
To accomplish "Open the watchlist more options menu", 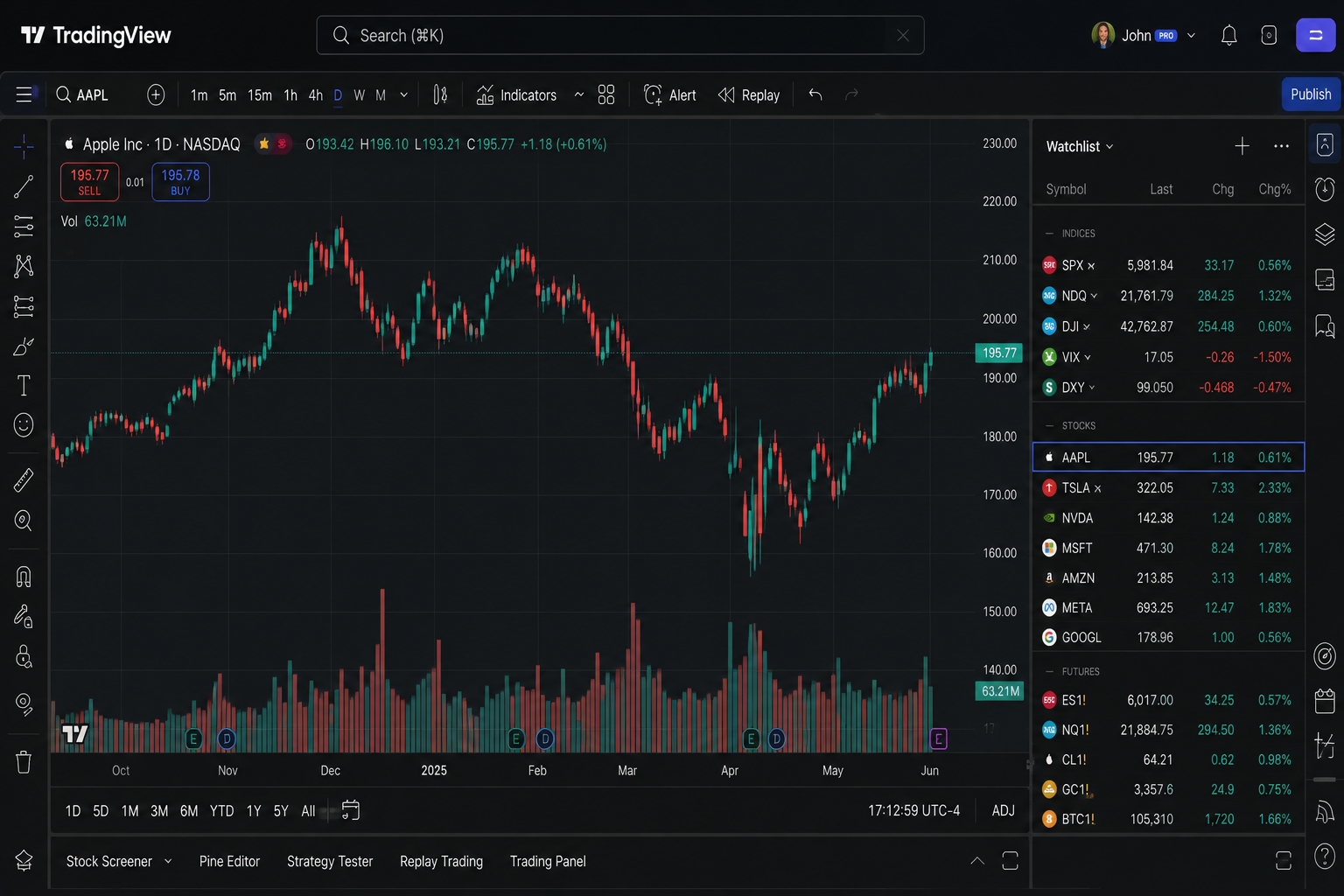I will (x=1281, y=146).
